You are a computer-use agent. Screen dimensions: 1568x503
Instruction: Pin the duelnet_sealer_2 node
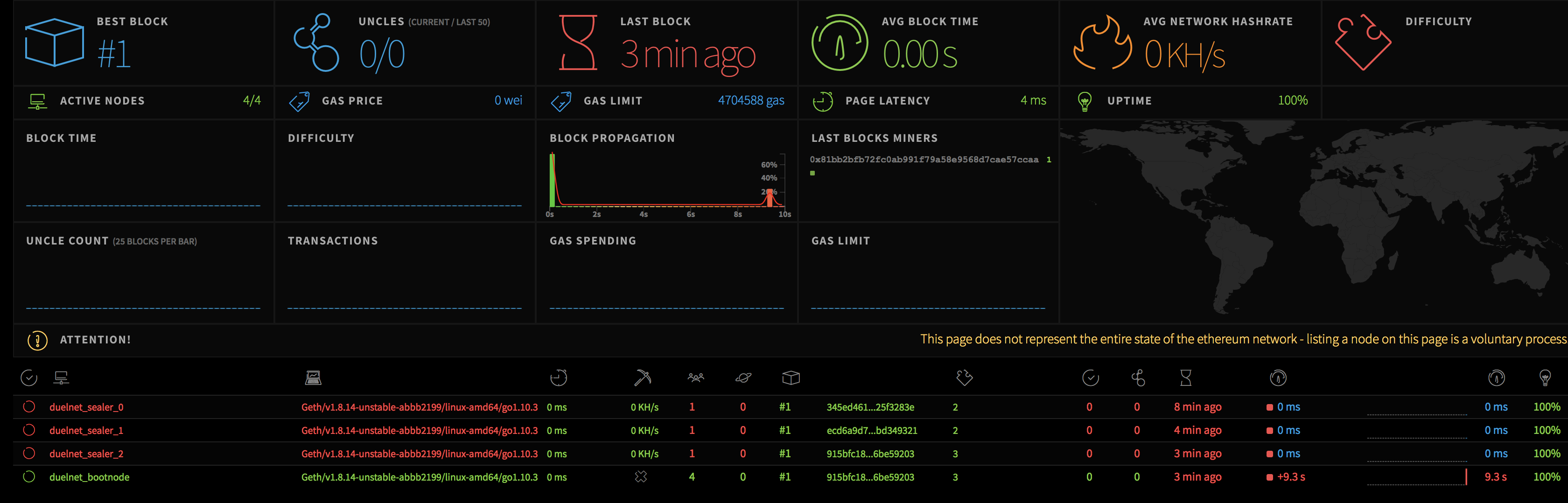(28, 454)
